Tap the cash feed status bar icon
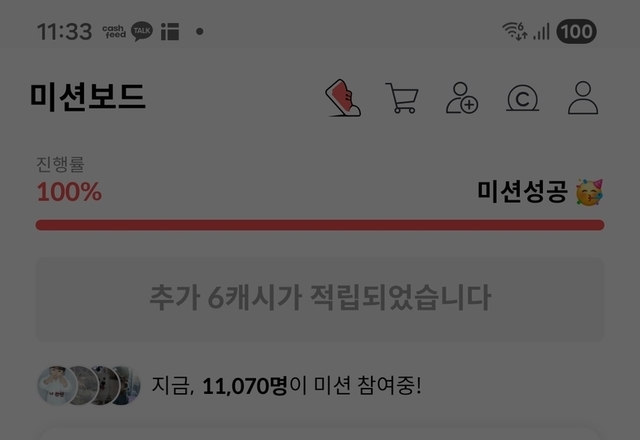Image resolution: width=640 pixels, height=440 pixels. pos(114,31)
